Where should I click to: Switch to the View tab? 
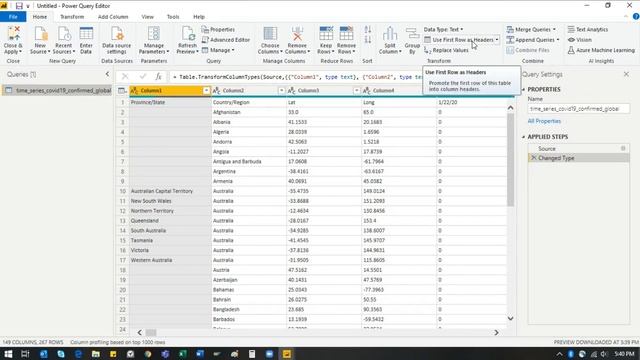coord(147,17)
